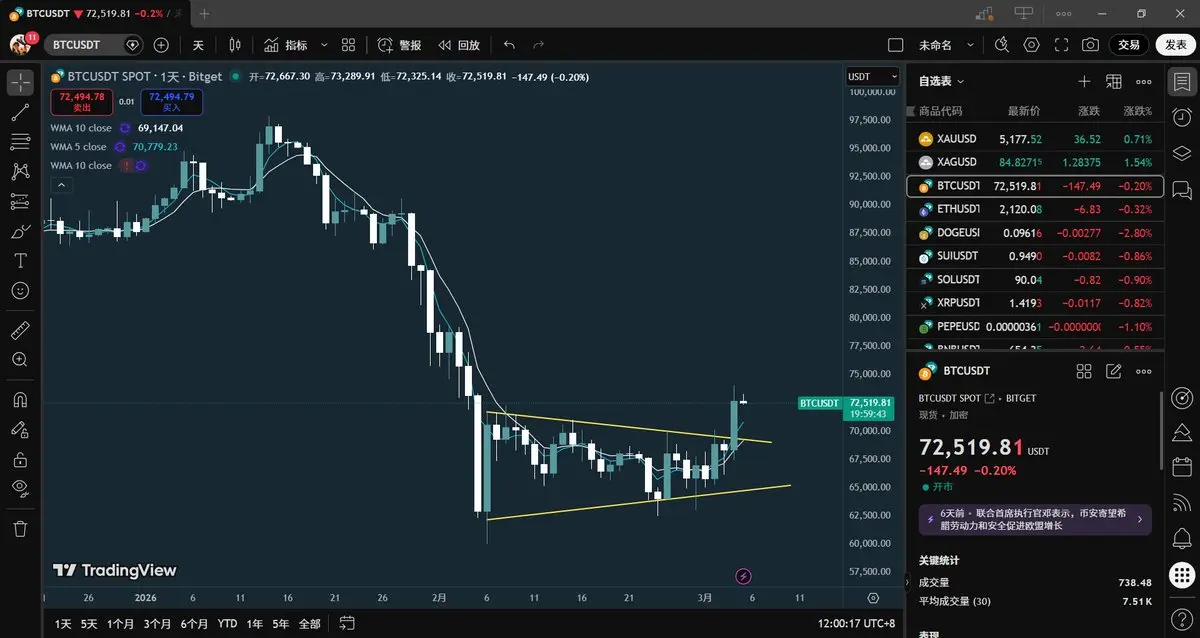The height and width of the screenshot is (638, 1200).
Task: Select the 1天 time range
Action: tap(63, 623)
